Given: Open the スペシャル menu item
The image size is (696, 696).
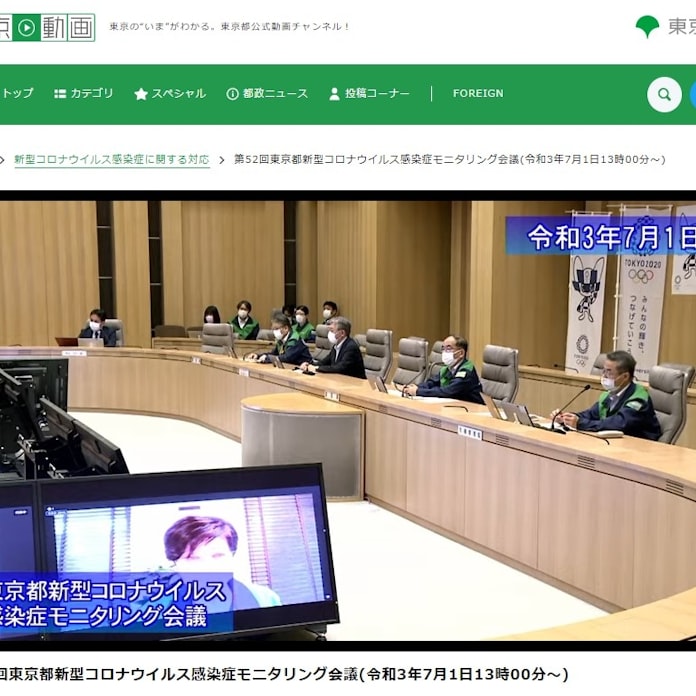Looking at the screenshot, I should point(170,94).
